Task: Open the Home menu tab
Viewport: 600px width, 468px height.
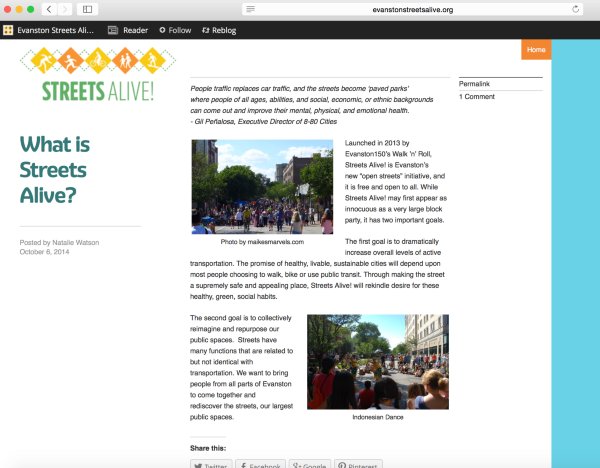Action: pos(536,49)
